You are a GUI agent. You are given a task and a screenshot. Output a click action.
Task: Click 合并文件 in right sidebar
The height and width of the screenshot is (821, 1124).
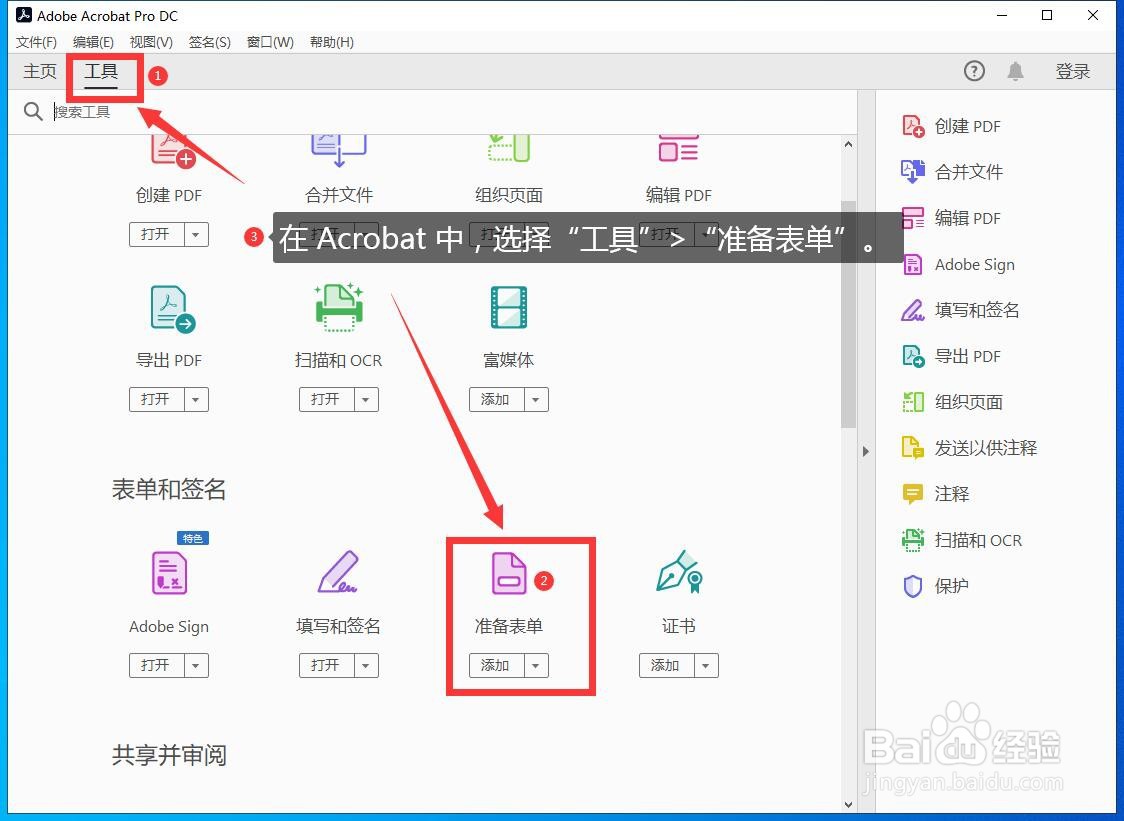click(951, 172)
